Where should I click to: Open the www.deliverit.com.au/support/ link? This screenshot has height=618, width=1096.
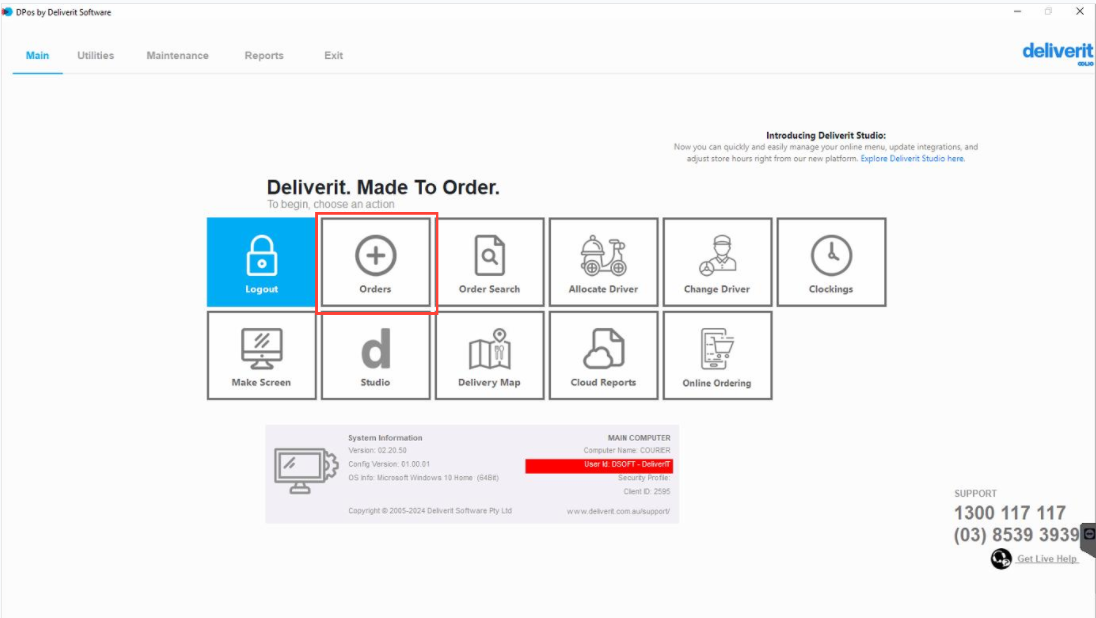point(618,511)
